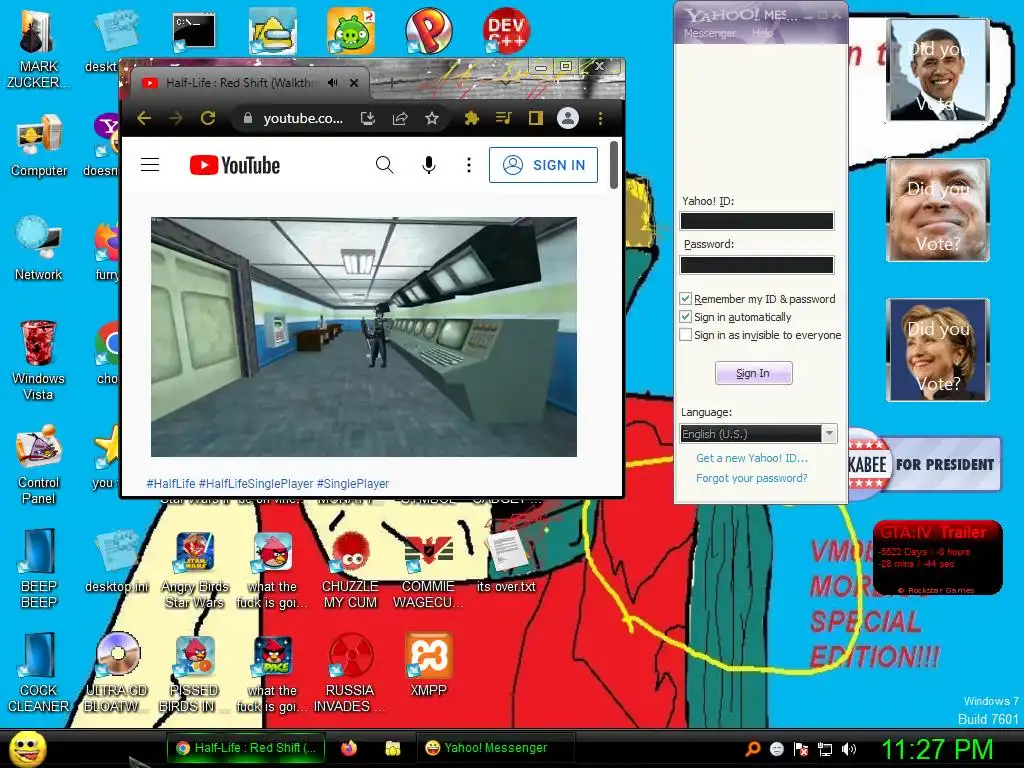Open the Network desktop icon

[x=39, y=249]
